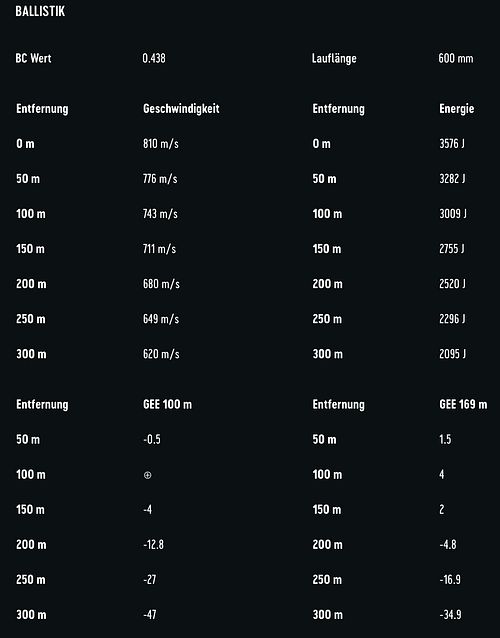Select the Lauflänge value 600 mm
This screenshot has height=638, width=500.
[456, 58]
